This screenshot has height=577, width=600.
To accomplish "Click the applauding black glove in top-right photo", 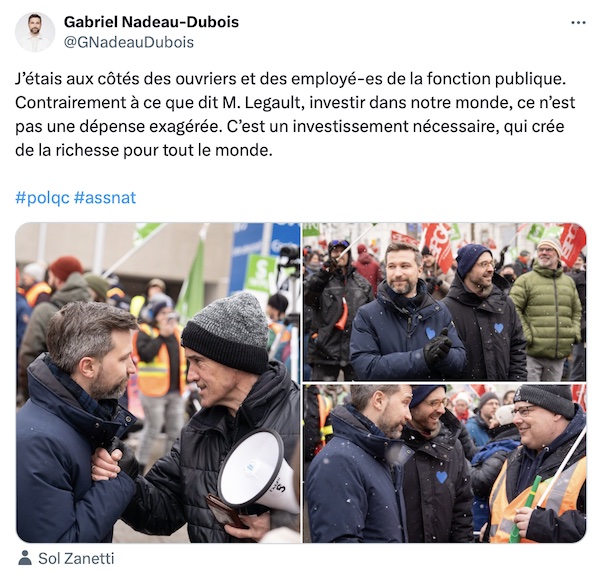I will point(437,347).
